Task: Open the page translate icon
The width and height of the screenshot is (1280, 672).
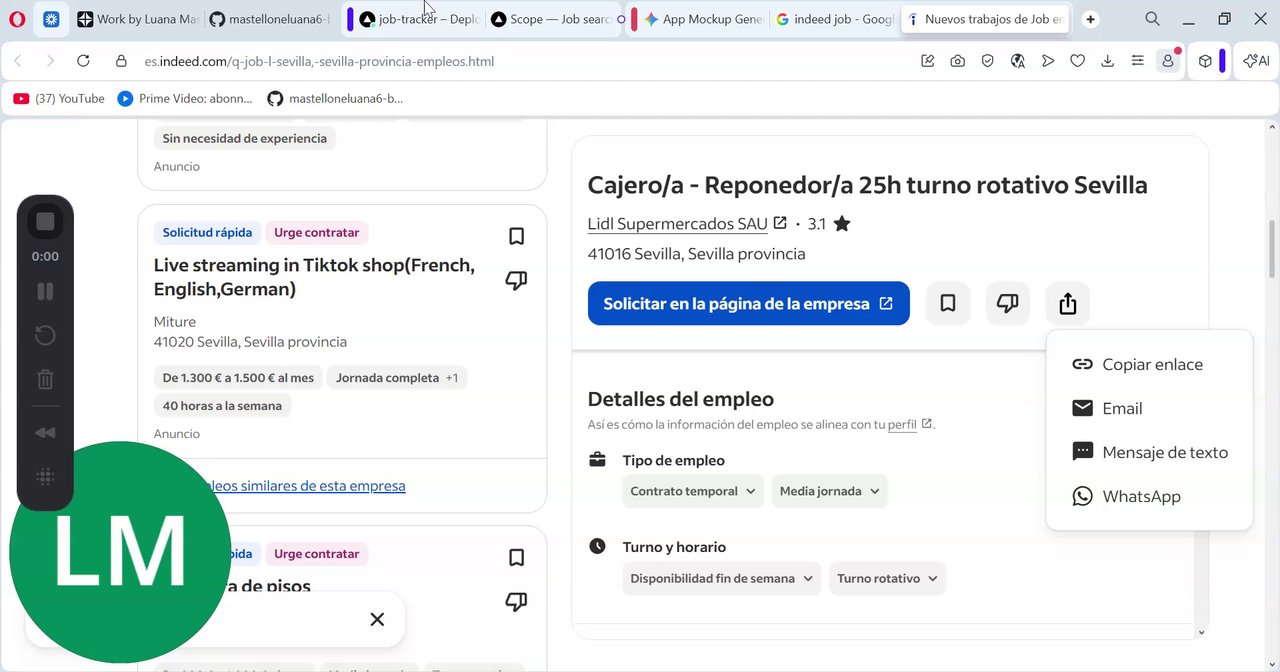Action: (x=1018, y=61)
